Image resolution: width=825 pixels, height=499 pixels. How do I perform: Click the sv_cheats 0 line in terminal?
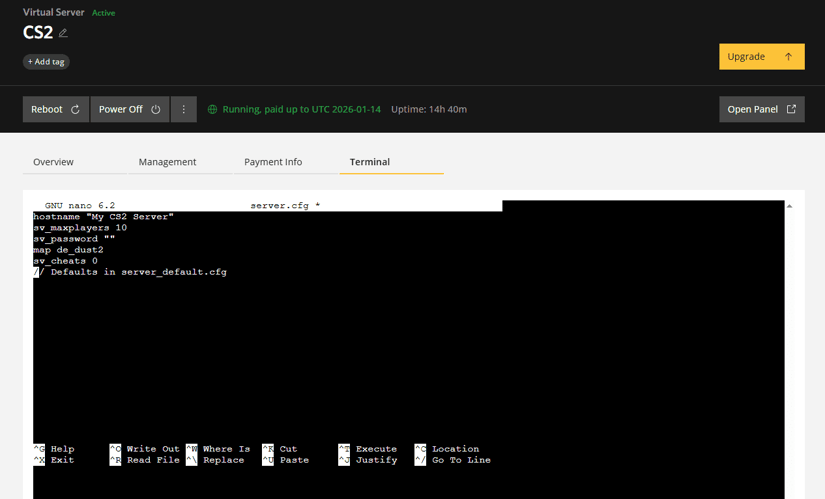tap(66, 261)
